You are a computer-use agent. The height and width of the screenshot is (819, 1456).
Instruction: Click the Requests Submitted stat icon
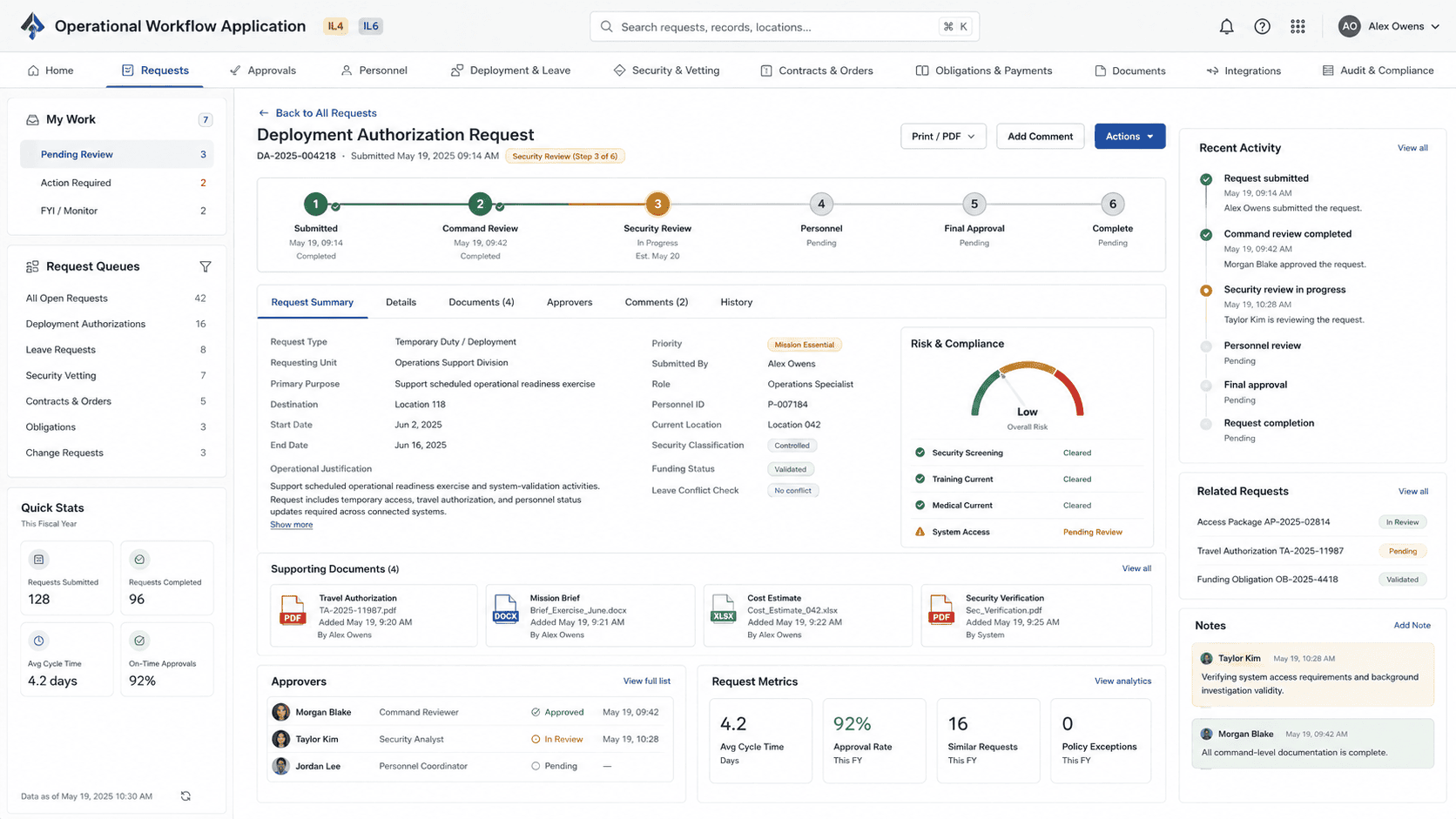(38, 560)
